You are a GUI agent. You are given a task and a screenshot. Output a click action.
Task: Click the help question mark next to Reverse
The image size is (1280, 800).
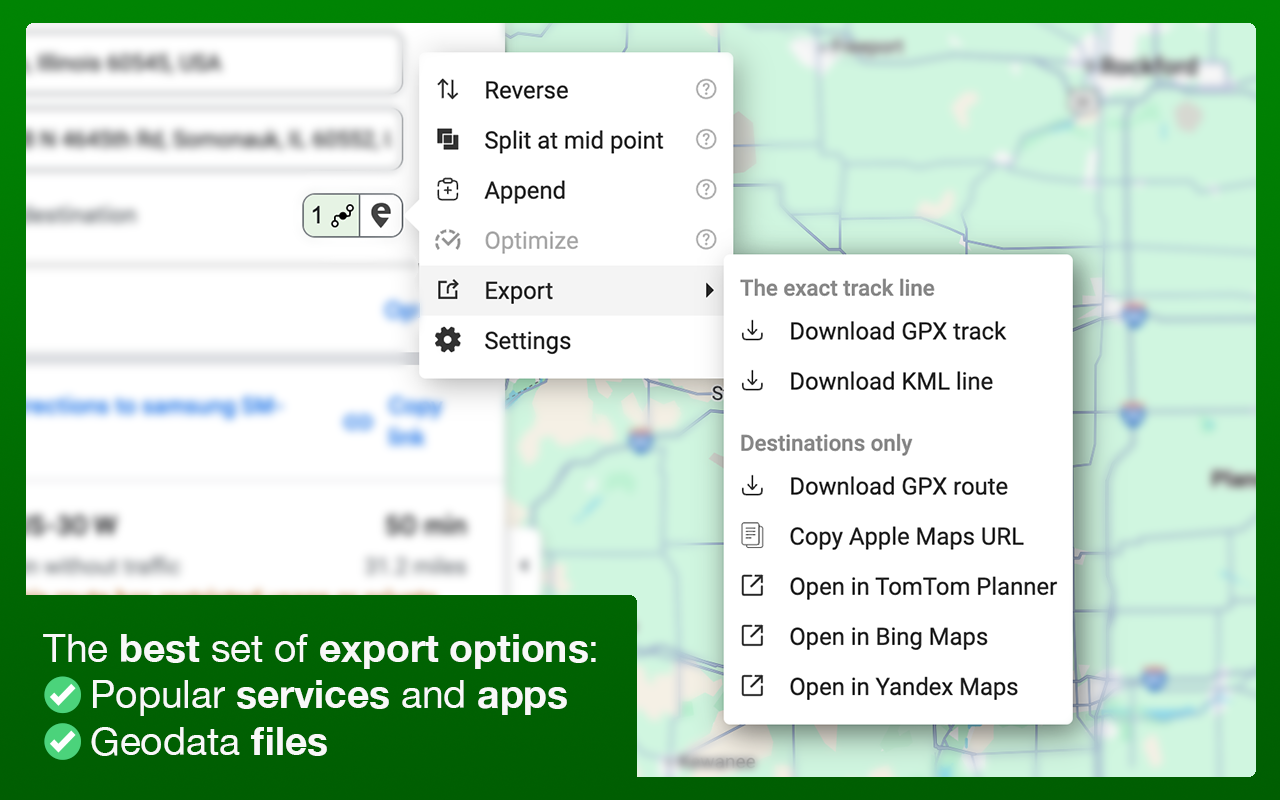[706, 89]
